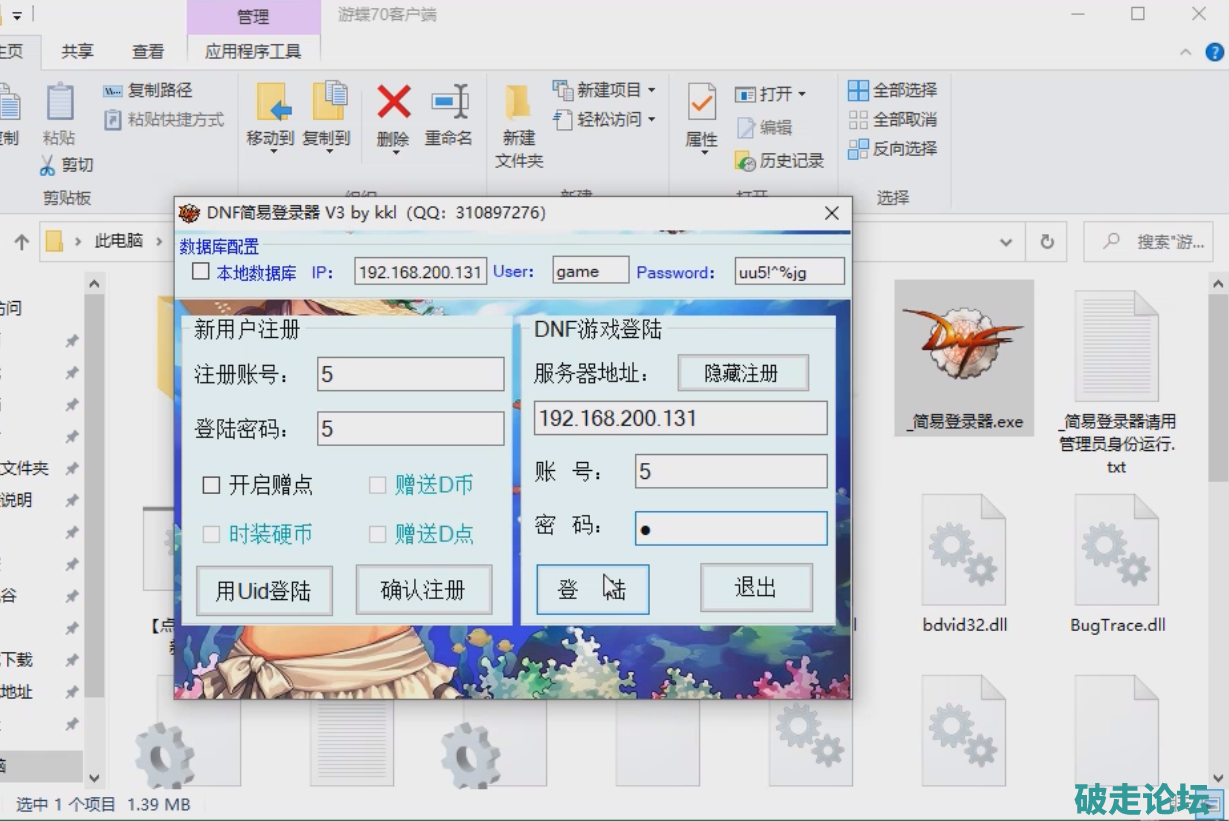Screen dimensions: 1229x821
Task: Click the 确认注册 button
Action: tap(423, 590)
